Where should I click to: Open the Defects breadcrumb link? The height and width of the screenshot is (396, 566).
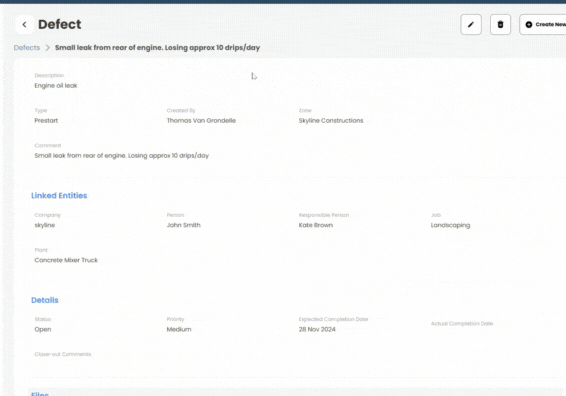(27, 48)
